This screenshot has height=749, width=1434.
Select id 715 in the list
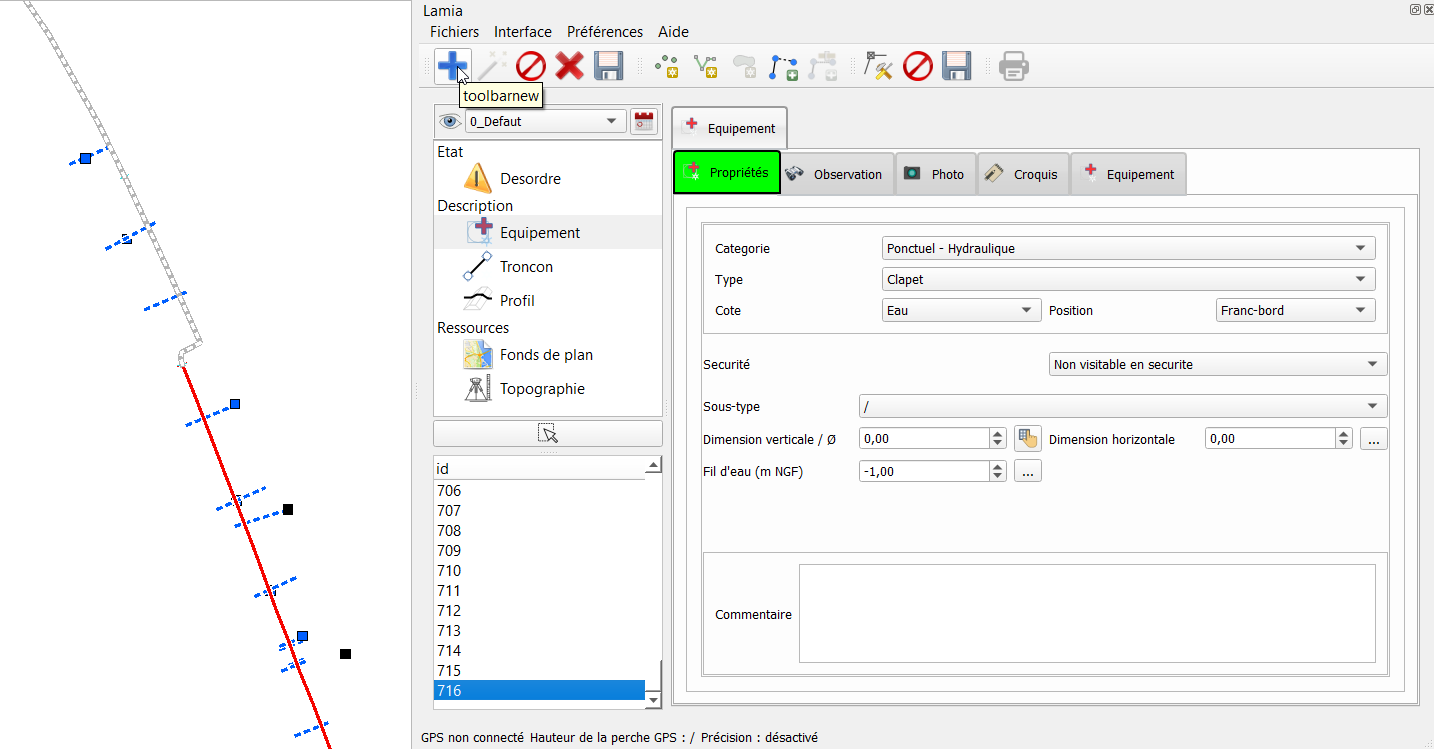[540, 671]
